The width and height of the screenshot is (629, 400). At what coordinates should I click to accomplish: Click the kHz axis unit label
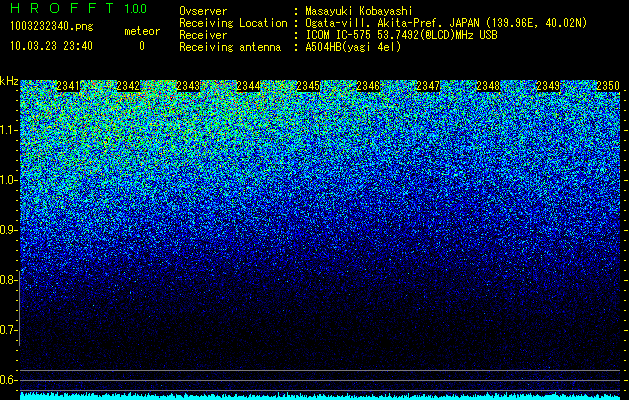9,81
